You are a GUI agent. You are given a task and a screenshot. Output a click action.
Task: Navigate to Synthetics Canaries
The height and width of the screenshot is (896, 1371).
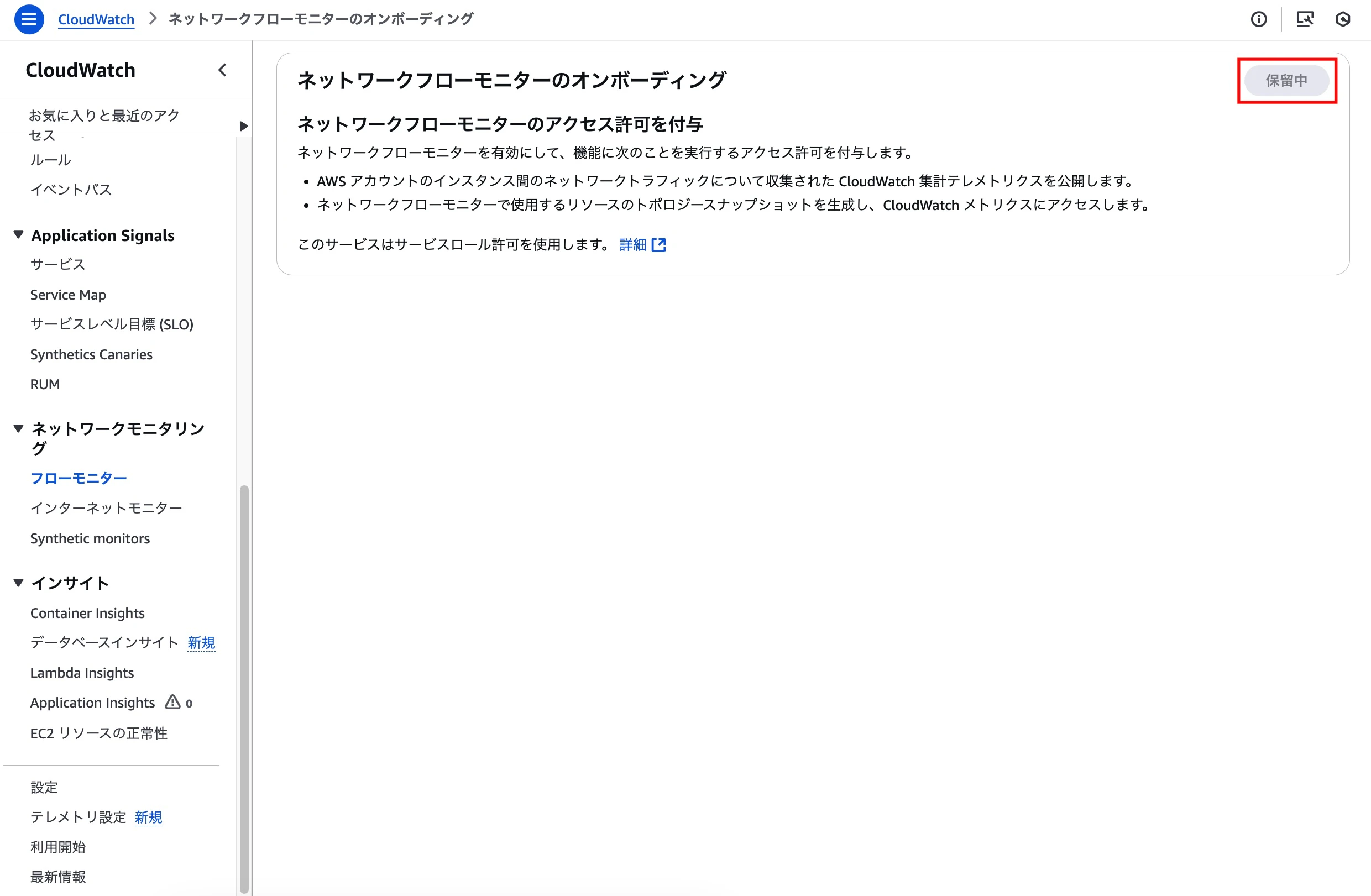(91, 355)
